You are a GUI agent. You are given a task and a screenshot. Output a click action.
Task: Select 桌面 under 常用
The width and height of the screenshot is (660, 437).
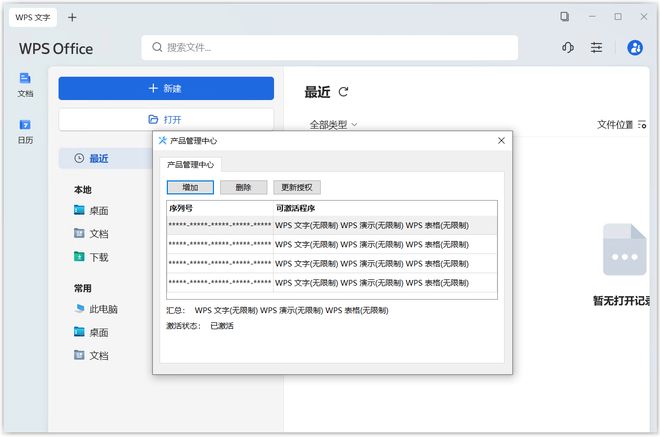[91, 332]
